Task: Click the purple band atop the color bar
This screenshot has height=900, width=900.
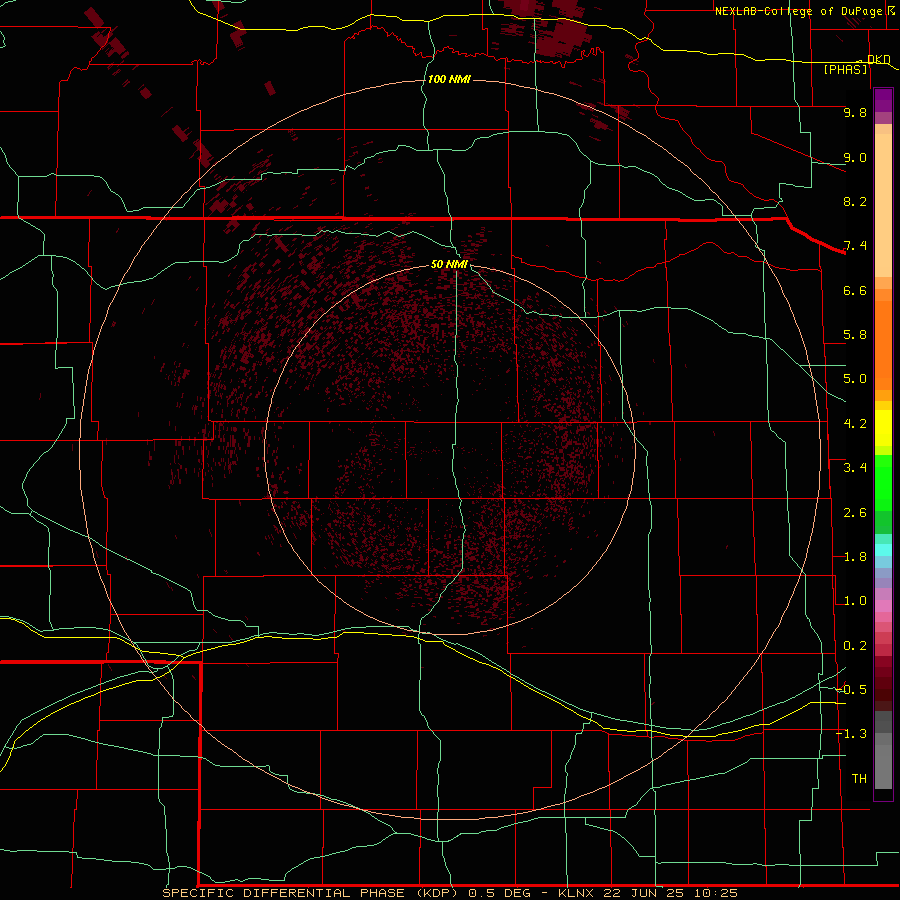Action: (883, 100)
